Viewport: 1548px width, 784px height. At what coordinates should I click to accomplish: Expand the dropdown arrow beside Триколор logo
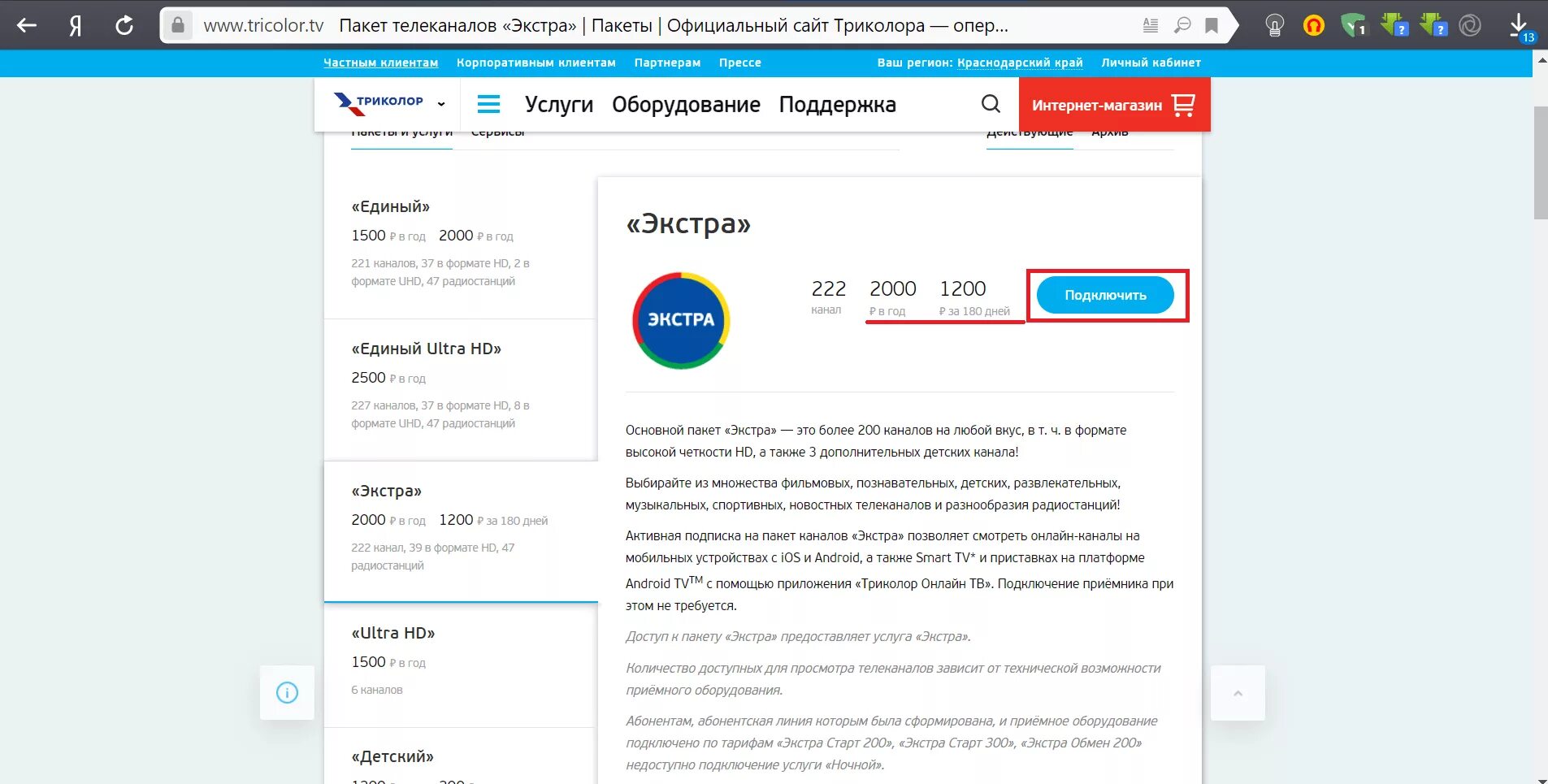click(441, 104)
